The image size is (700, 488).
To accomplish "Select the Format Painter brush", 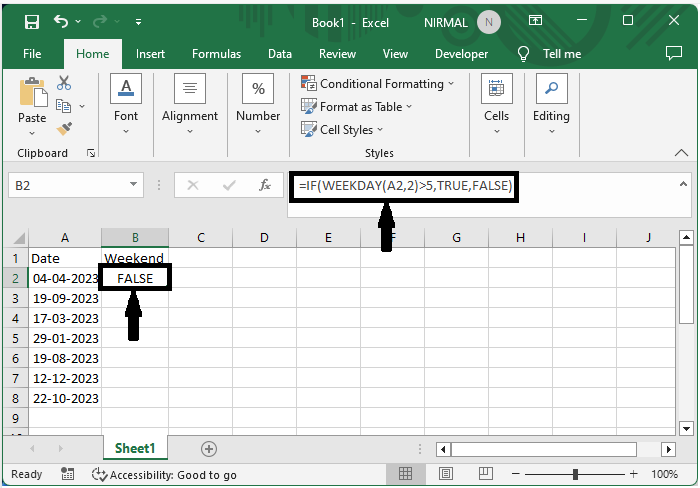I will point(64,129).
